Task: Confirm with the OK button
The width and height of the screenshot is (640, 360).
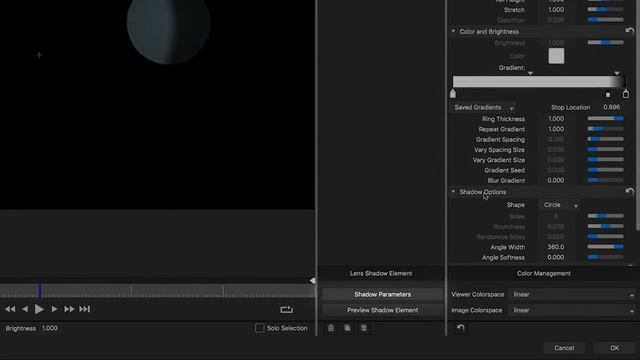Action: (614, 348)
